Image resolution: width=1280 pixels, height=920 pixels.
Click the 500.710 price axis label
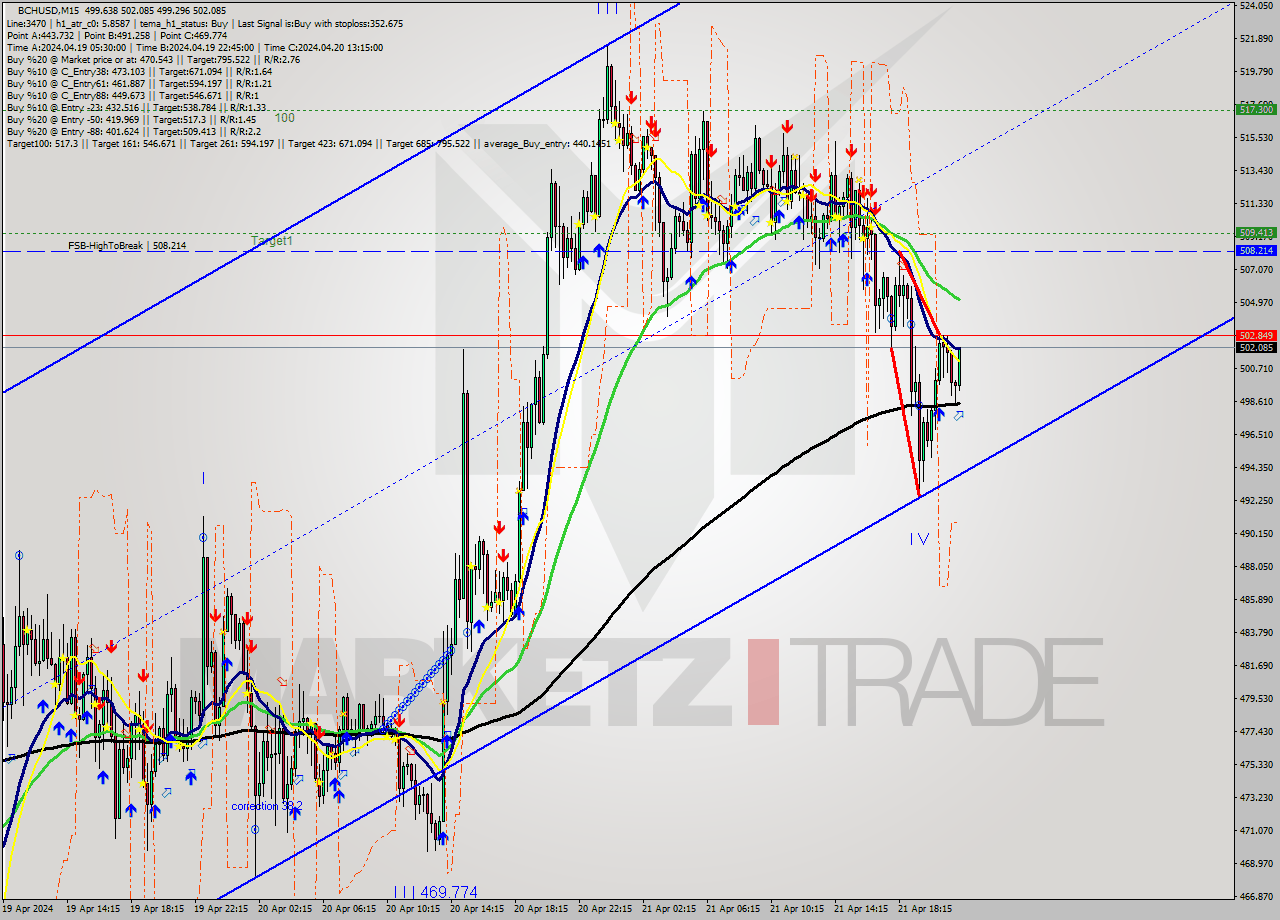click(1256, 369)
